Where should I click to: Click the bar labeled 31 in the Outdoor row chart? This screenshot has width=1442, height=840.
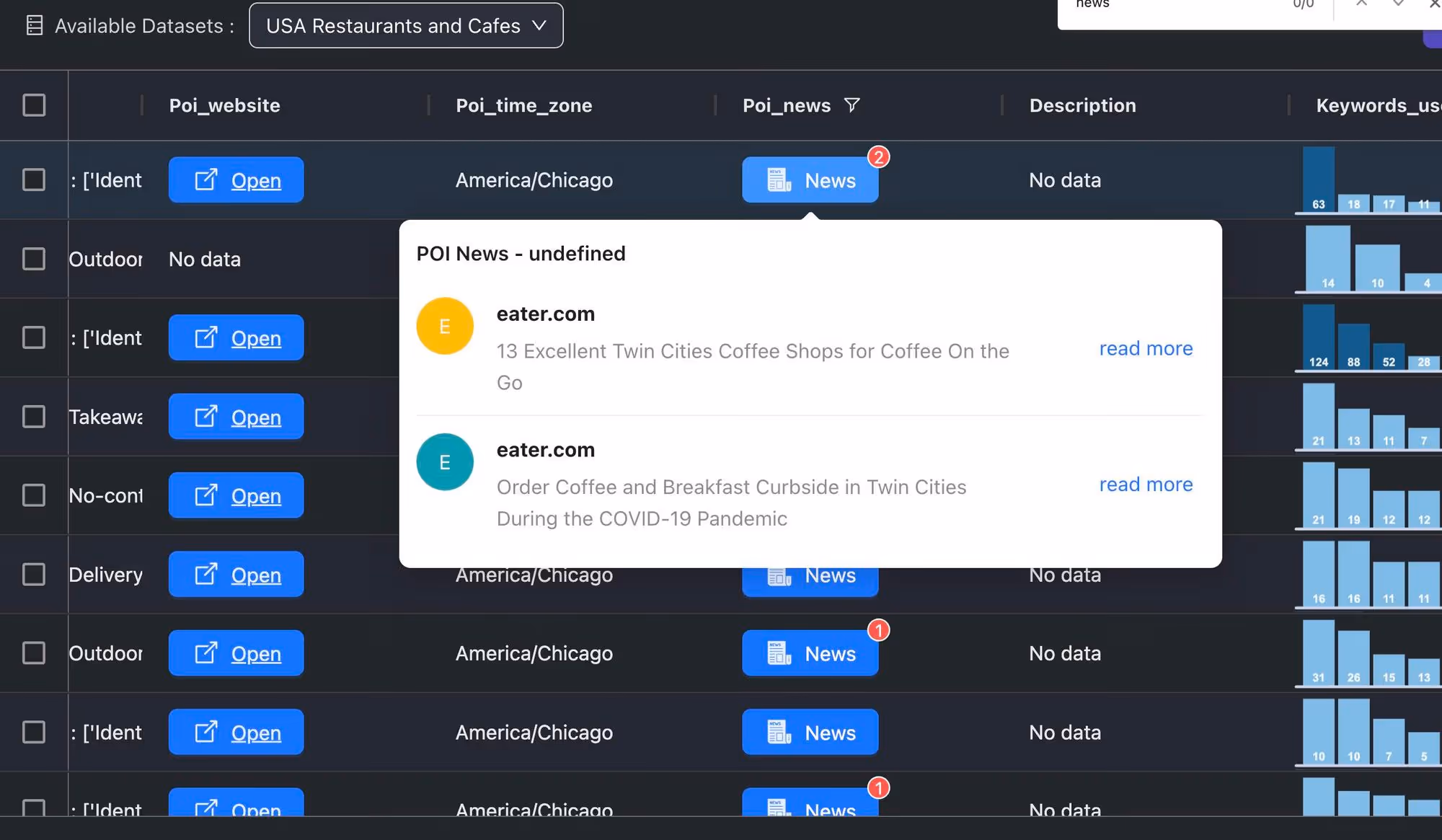tap(1318, 653)
